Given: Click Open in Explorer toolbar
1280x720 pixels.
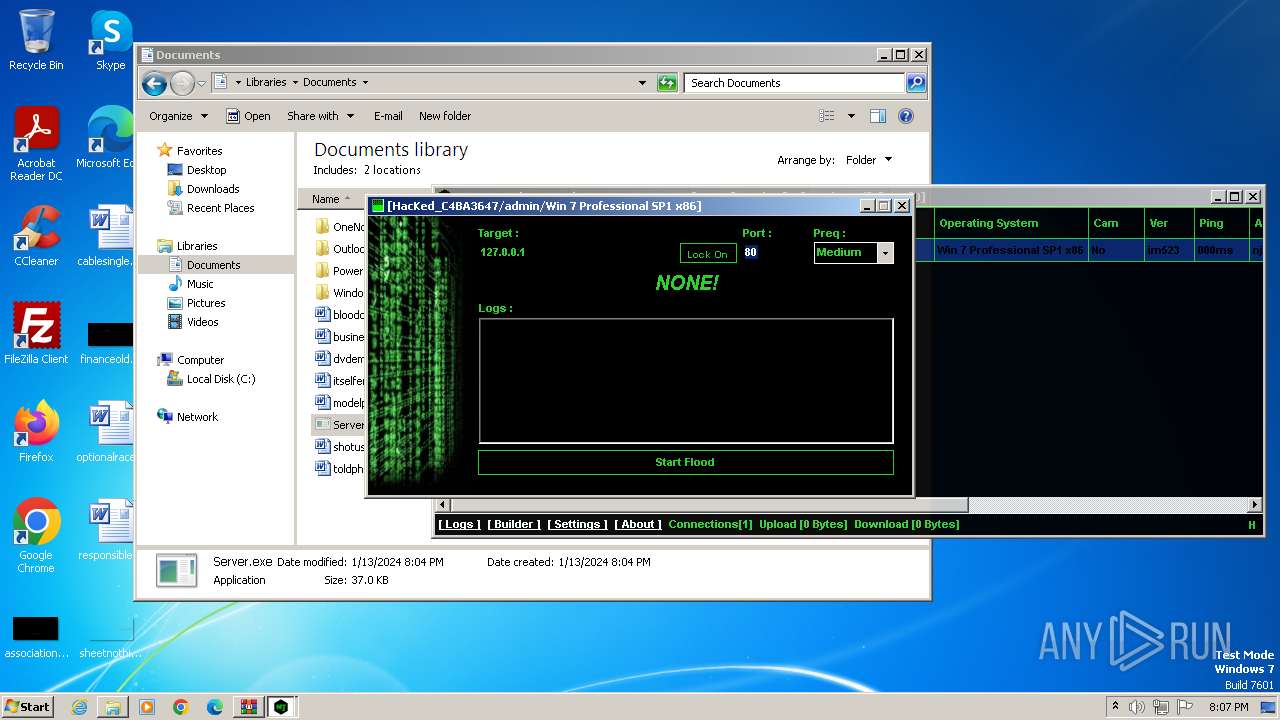Looking at the screenshot, I should [248, 116].
